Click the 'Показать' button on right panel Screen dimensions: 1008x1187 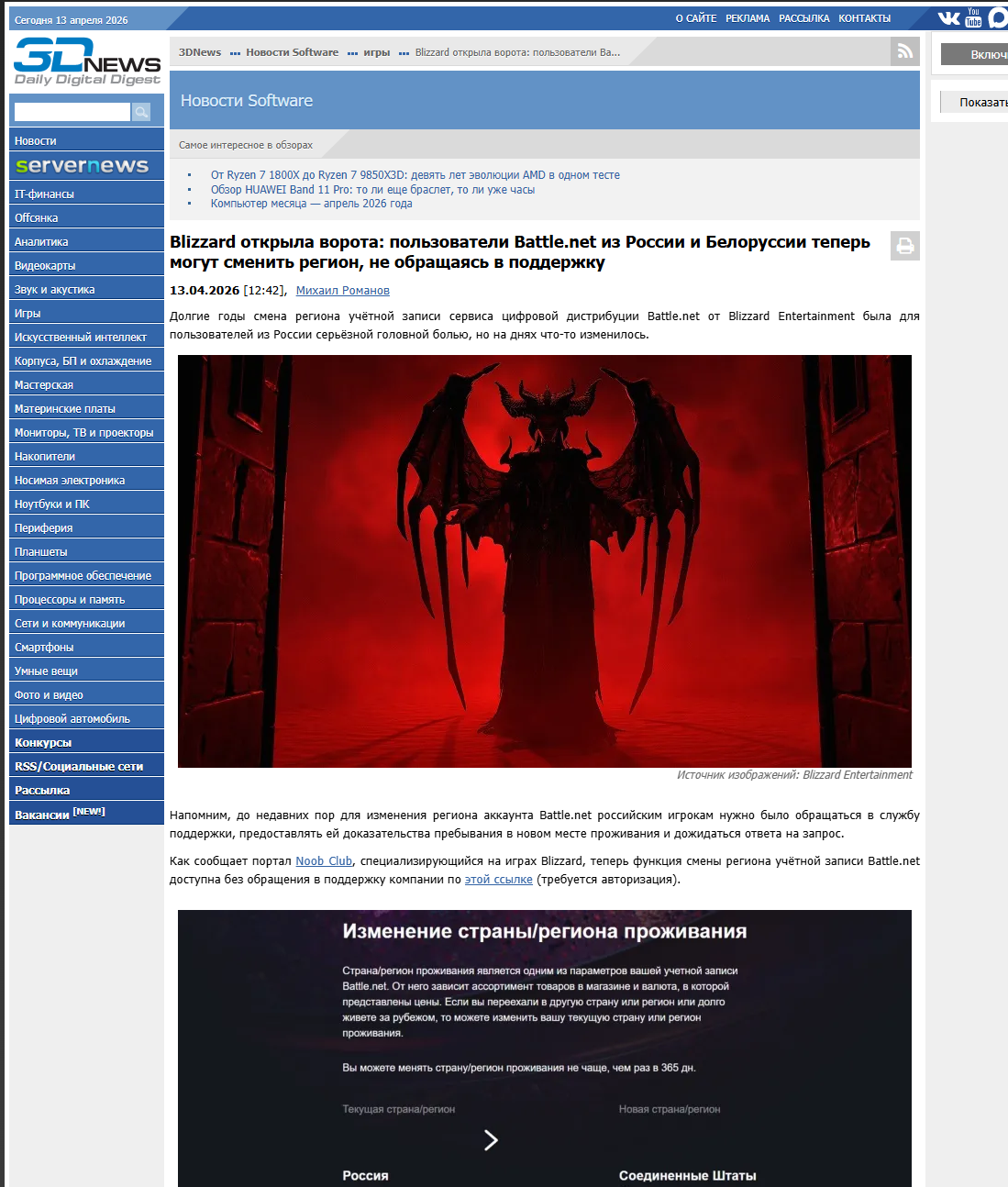tap(975, 102)
